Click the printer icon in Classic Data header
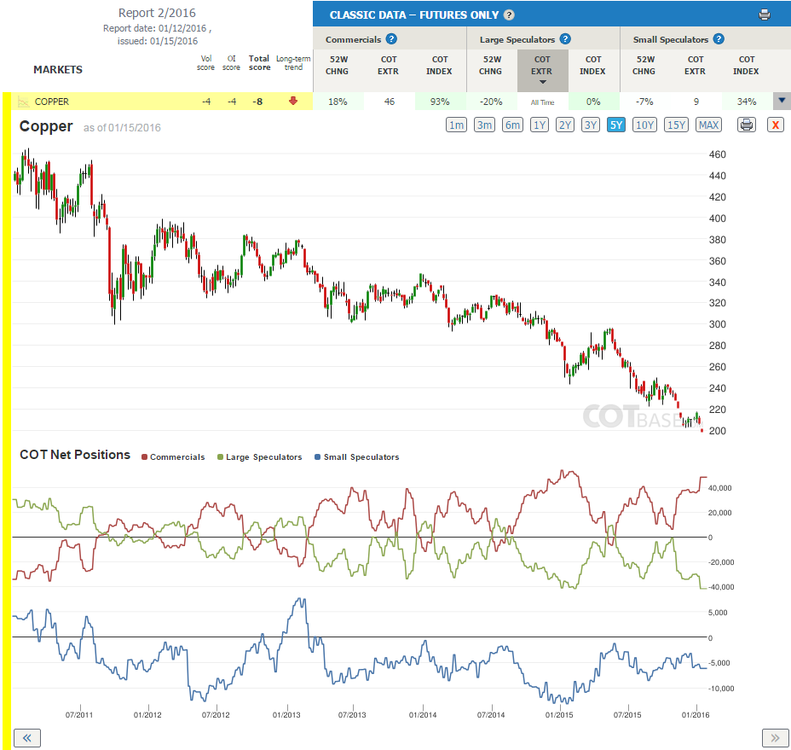Screen dimensions: 791x750 point(764,15)
